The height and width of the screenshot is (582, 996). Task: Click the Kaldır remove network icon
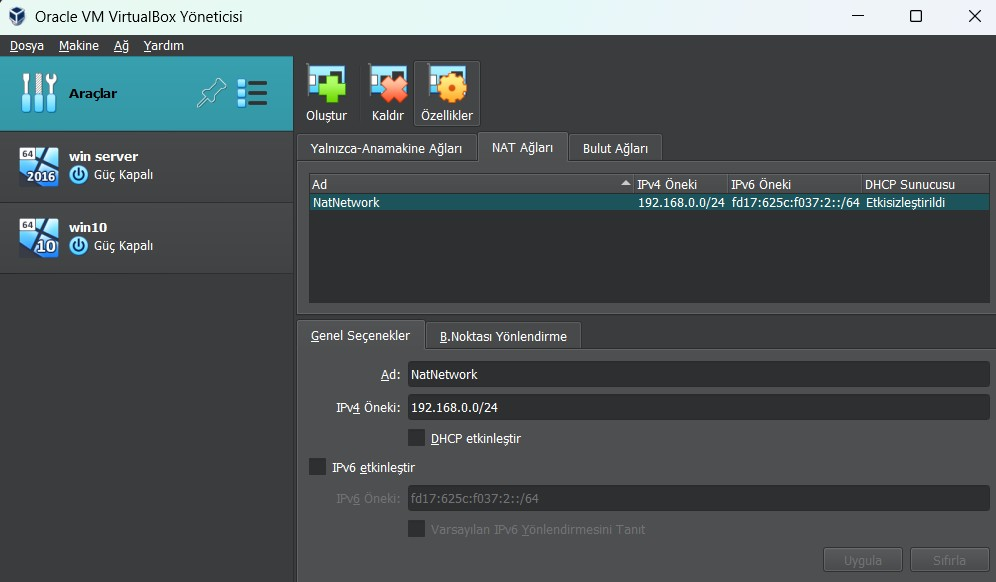pos(388,85)
